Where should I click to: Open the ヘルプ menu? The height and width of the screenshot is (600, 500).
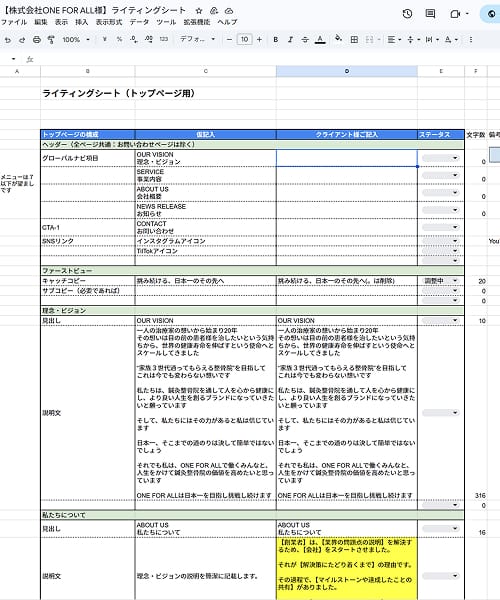point(227,22)
